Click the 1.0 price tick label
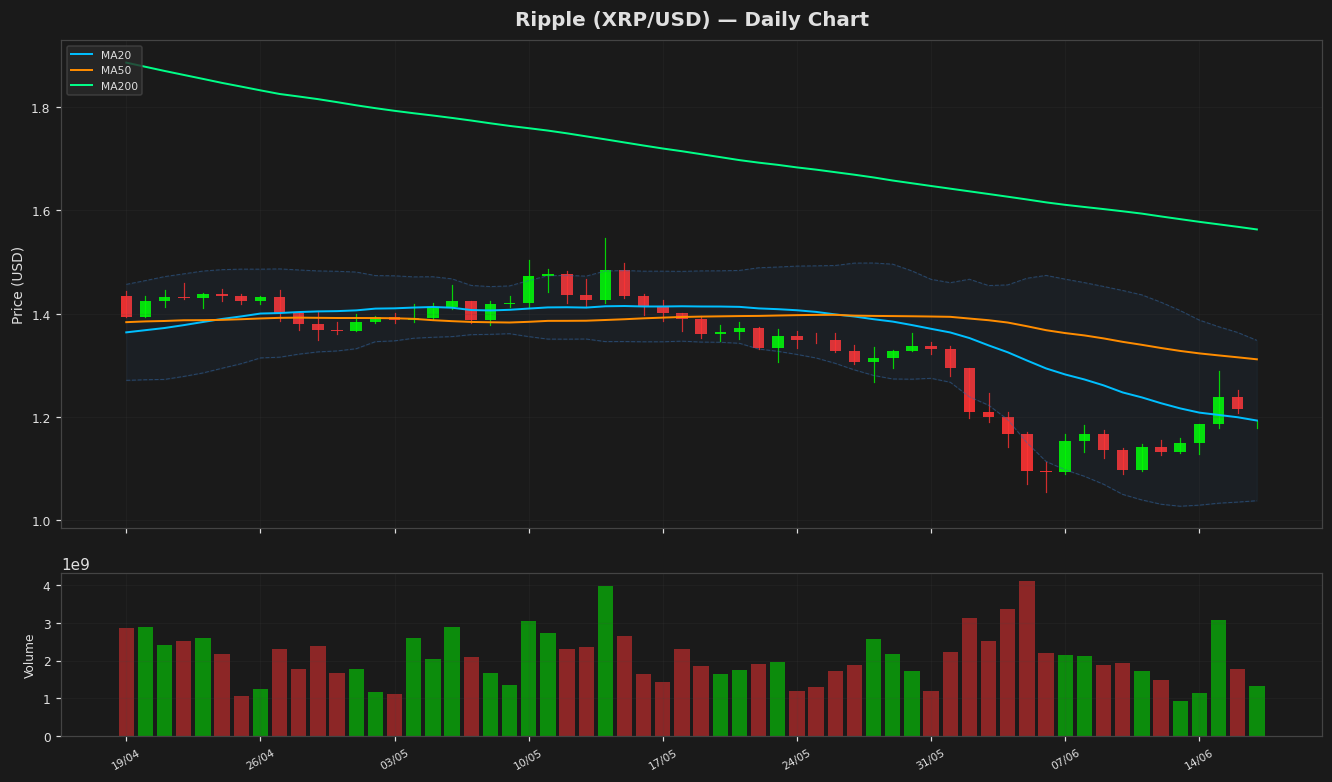Screen dimensions: 1332x782 tap(43, 521)
